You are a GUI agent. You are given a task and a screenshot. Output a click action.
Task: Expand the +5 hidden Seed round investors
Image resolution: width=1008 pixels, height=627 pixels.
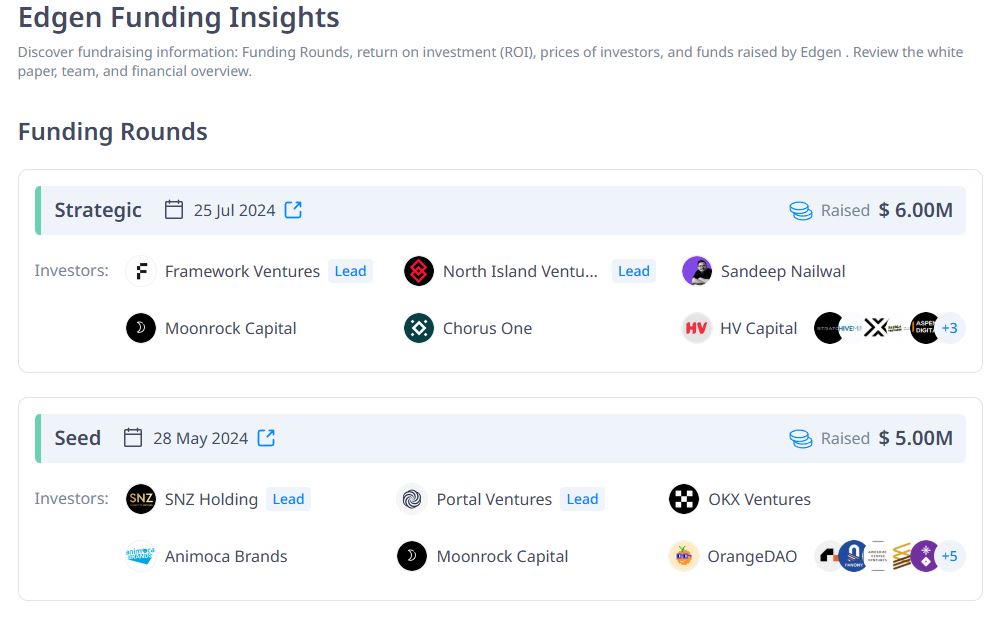(953, 556)
